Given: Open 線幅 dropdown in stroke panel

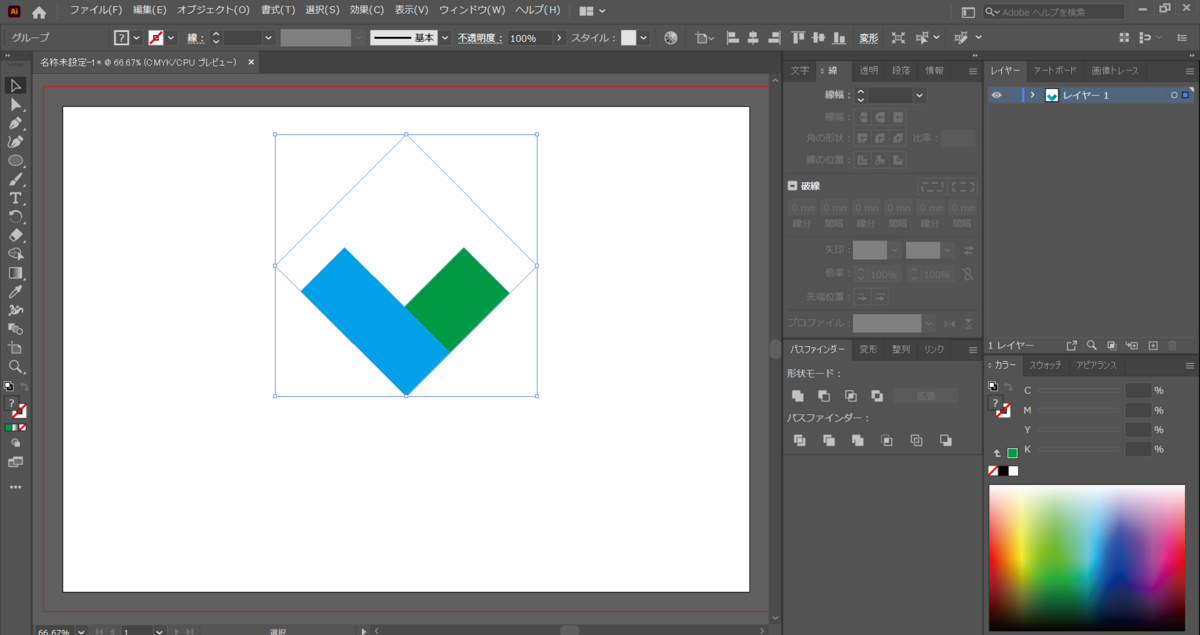Looking at the screenshot, I should point(920,95).
